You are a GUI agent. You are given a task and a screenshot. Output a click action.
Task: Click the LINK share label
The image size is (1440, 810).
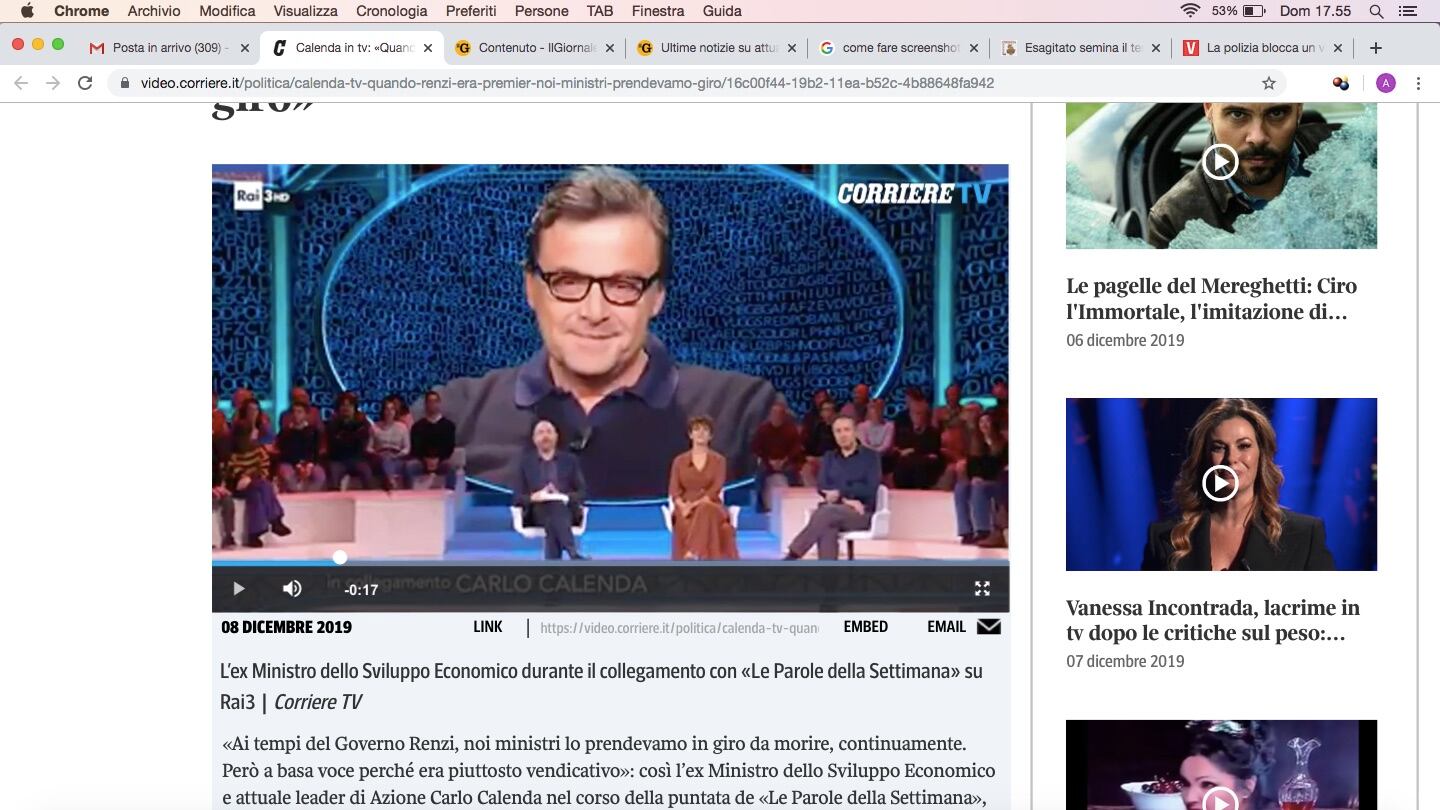(488, 627)
